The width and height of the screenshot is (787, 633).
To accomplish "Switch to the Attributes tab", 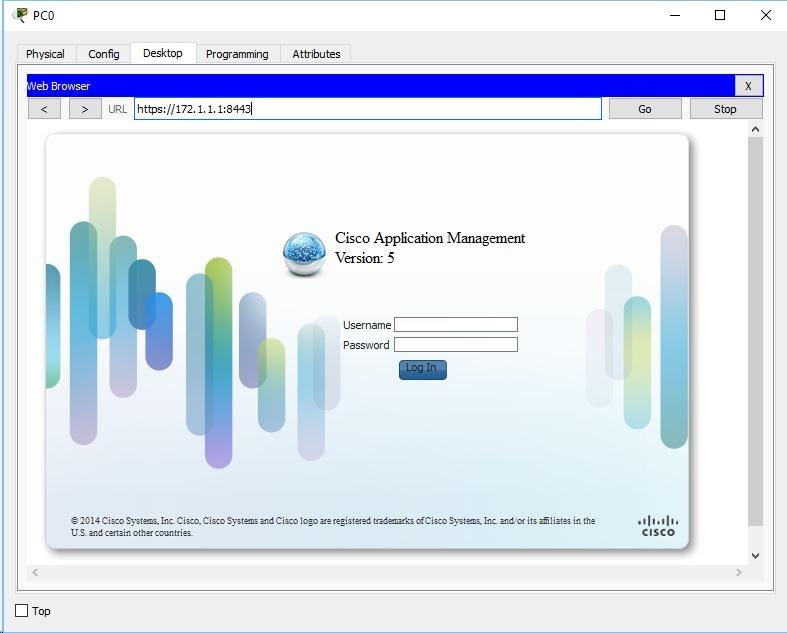I will [316, 54].
